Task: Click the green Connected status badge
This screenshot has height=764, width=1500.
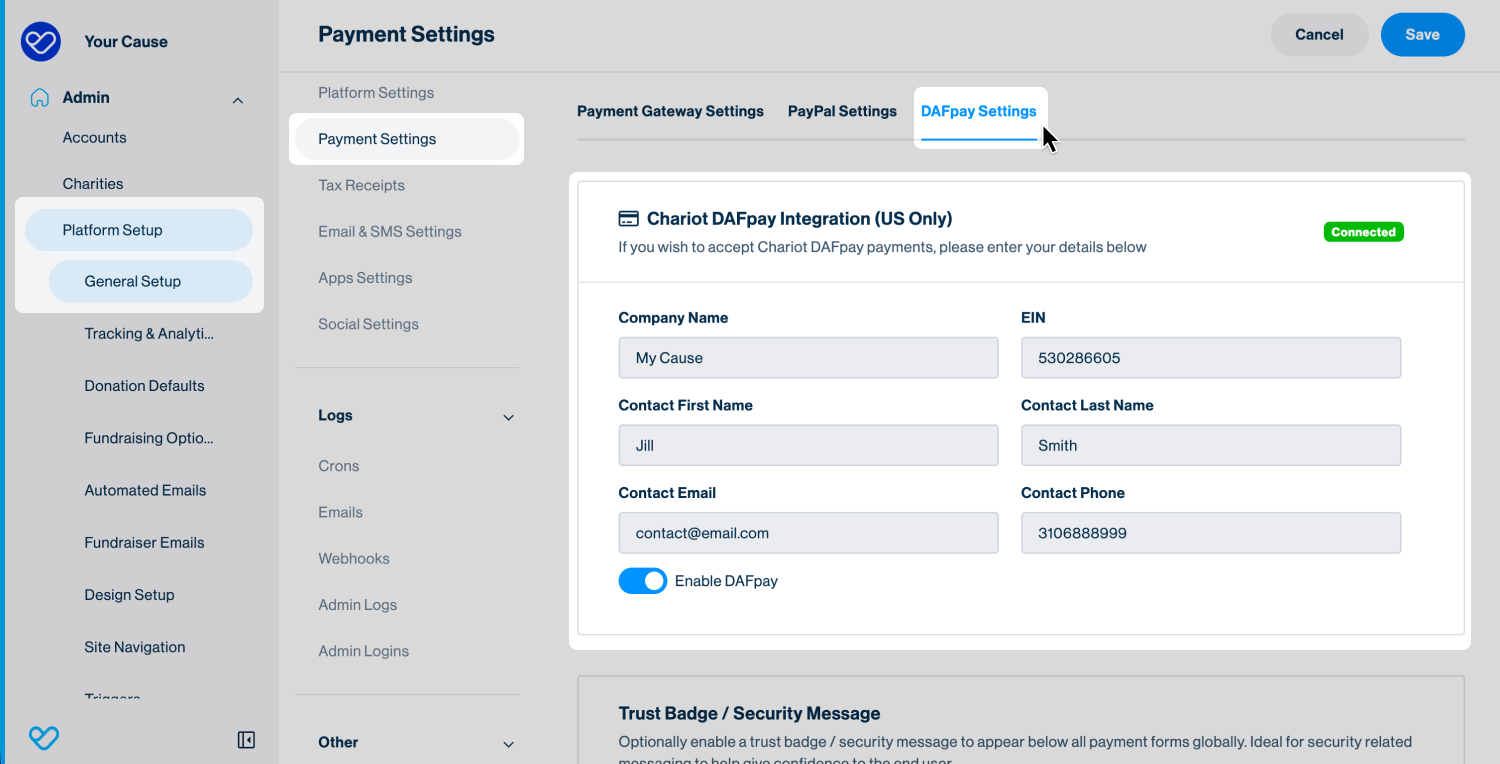Action: [x=1363, y=232]
